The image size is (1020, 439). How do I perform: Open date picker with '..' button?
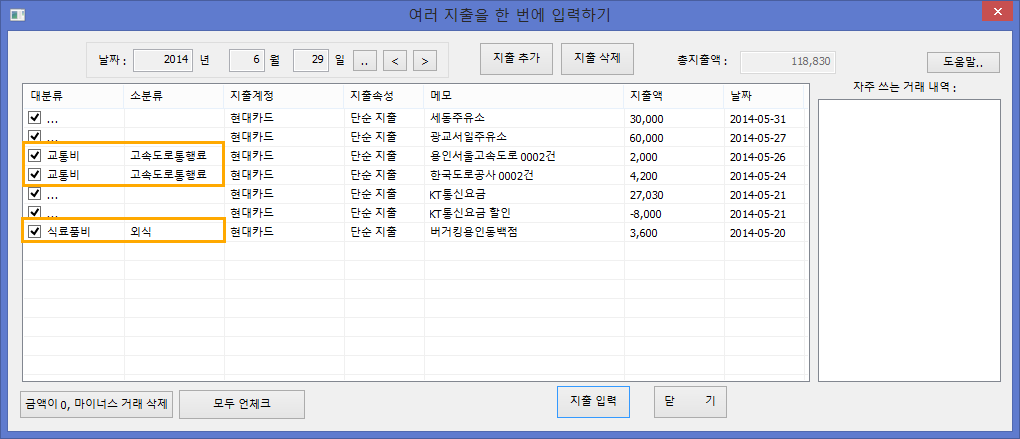[x=365, y=61]
